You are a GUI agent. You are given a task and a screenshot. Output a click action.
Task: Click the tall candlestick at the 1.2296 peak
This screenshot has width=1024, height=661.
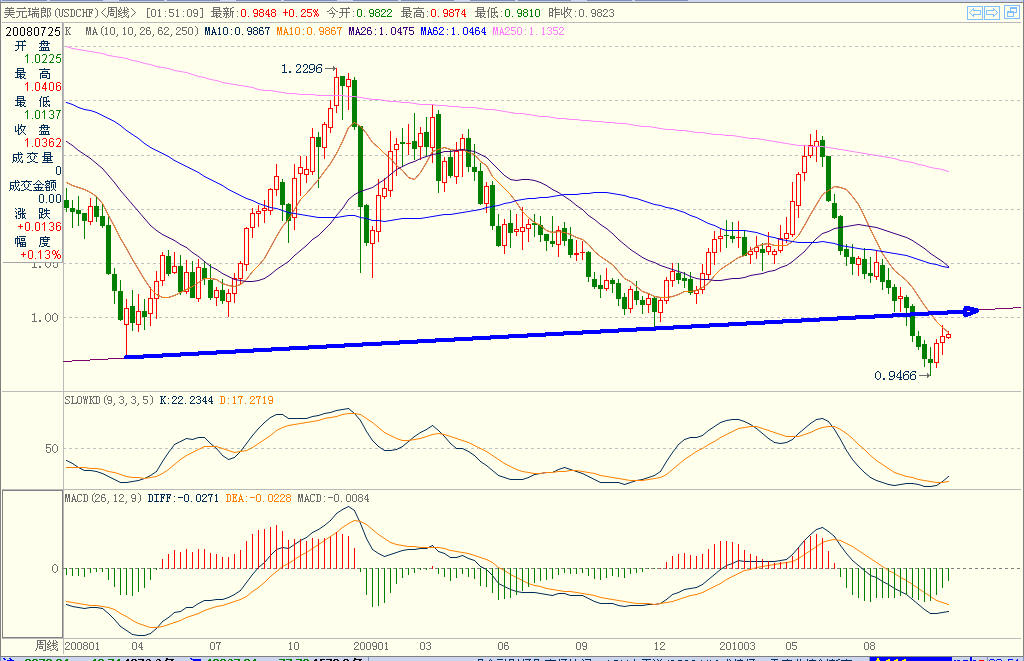pos(336,91)
